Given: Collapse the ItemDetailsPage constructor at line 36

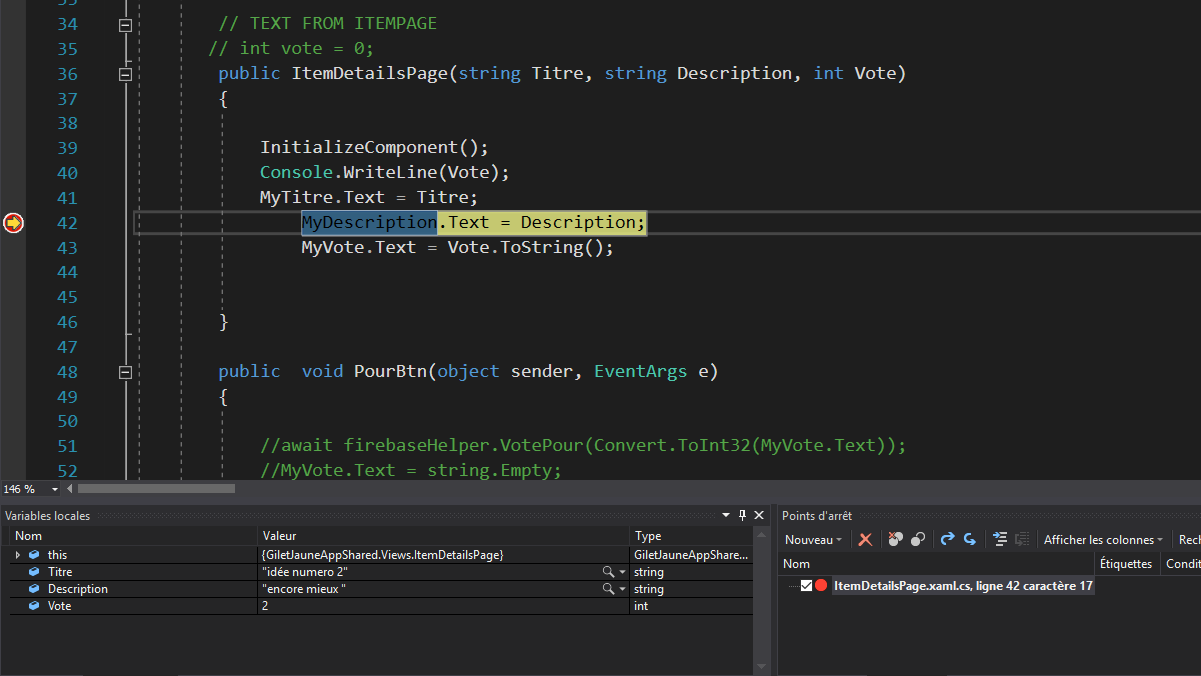Looking at the screenshot, I should [125, 74].
